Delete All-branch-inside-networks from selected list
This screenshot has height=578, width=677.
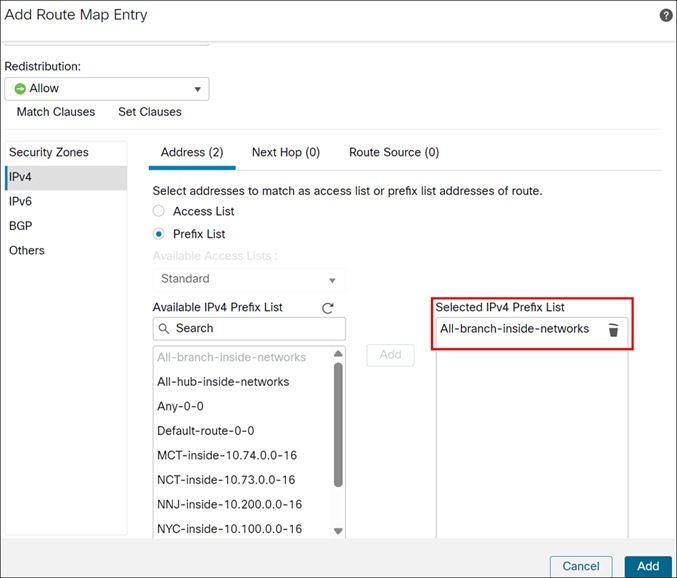[x=613, y=330]
